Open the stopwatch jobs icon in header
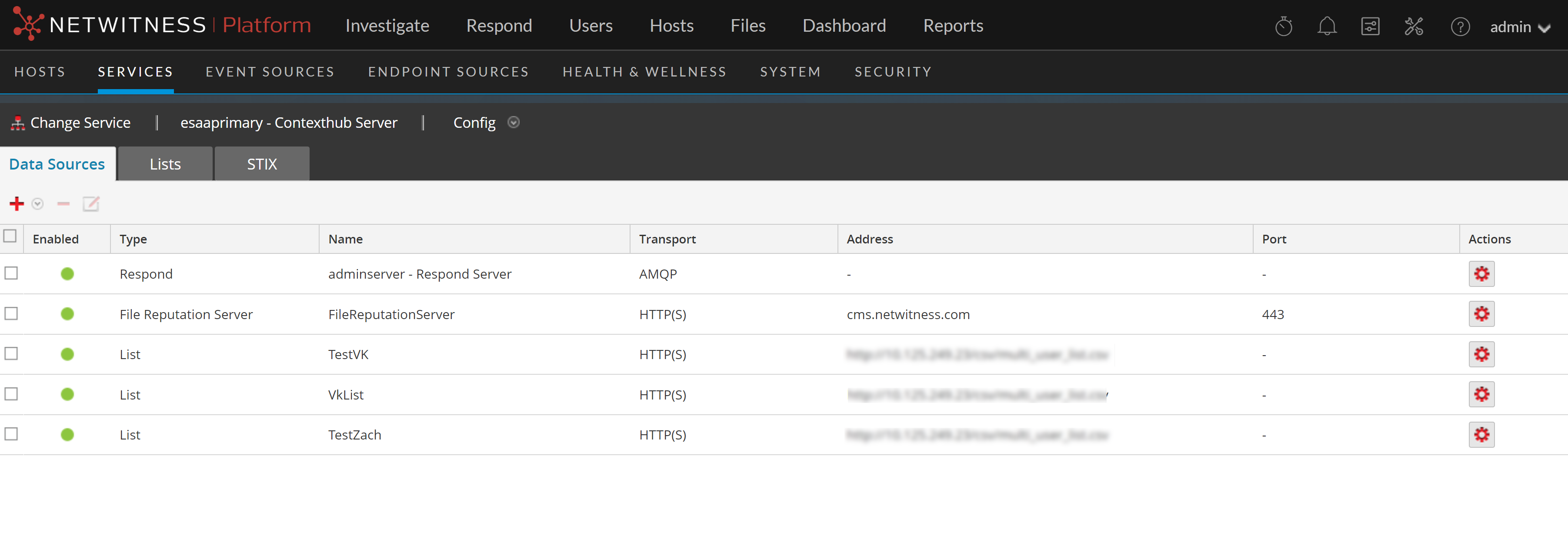This screenshot has width=1568, height=556. pos(1283,26)
